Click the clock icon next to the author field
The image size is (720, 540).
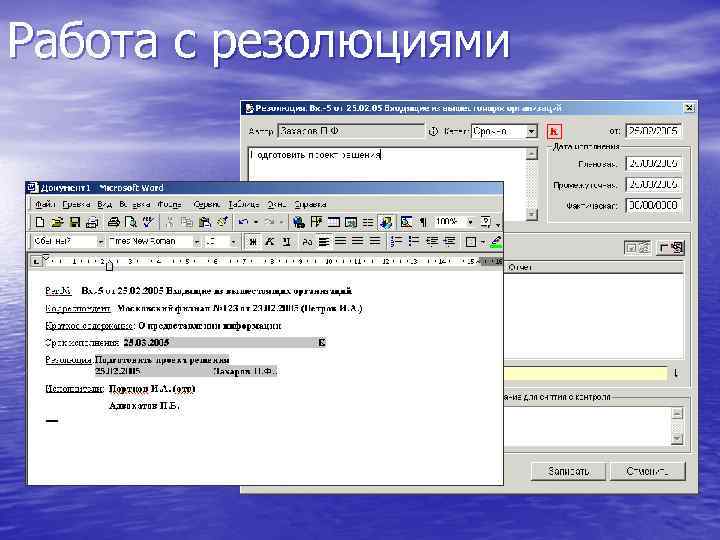[x=433, y=131]
